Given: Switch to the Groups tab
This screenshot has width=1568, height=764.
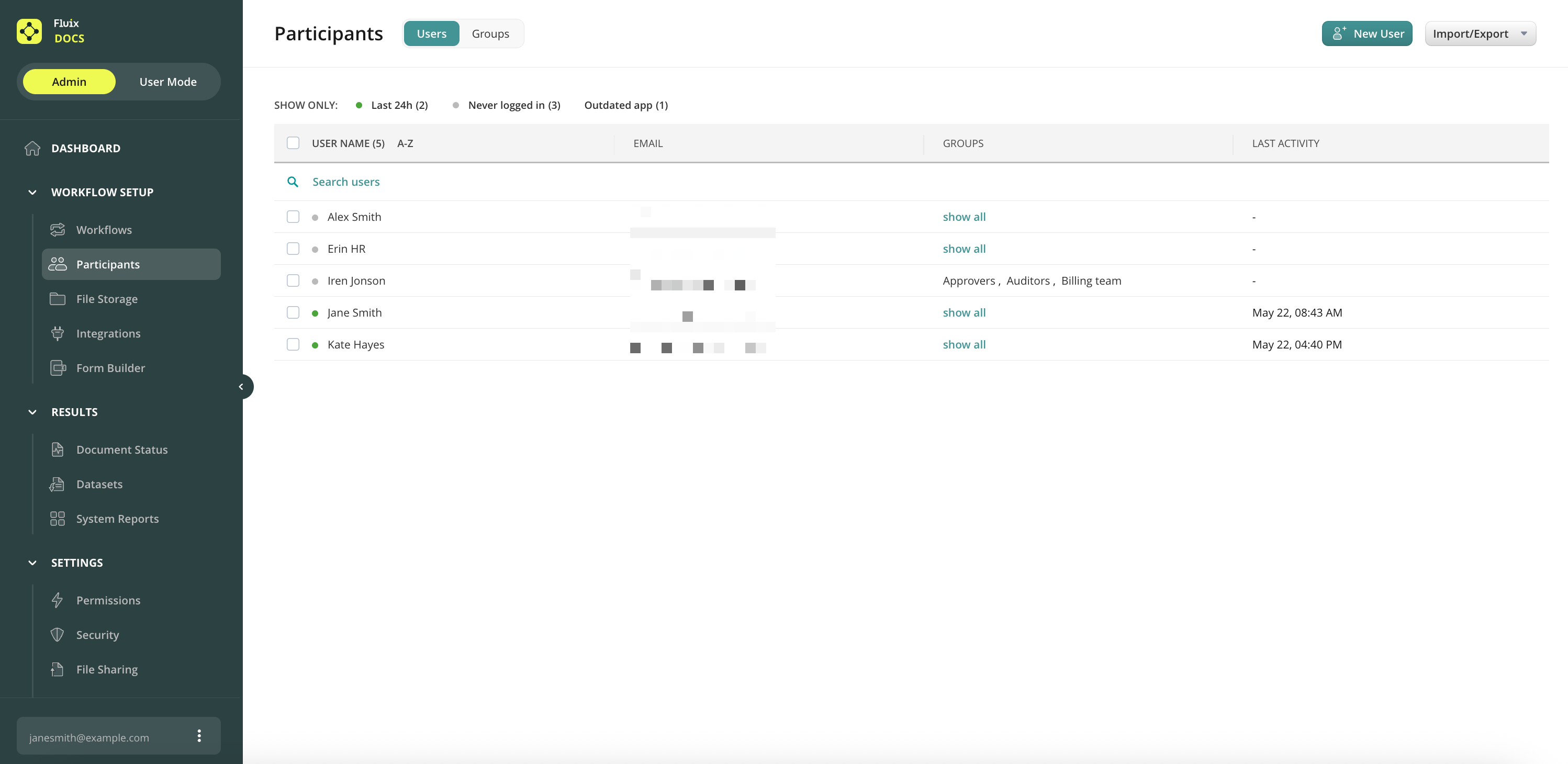Looking at the screenshot, I should coord(490,33).
